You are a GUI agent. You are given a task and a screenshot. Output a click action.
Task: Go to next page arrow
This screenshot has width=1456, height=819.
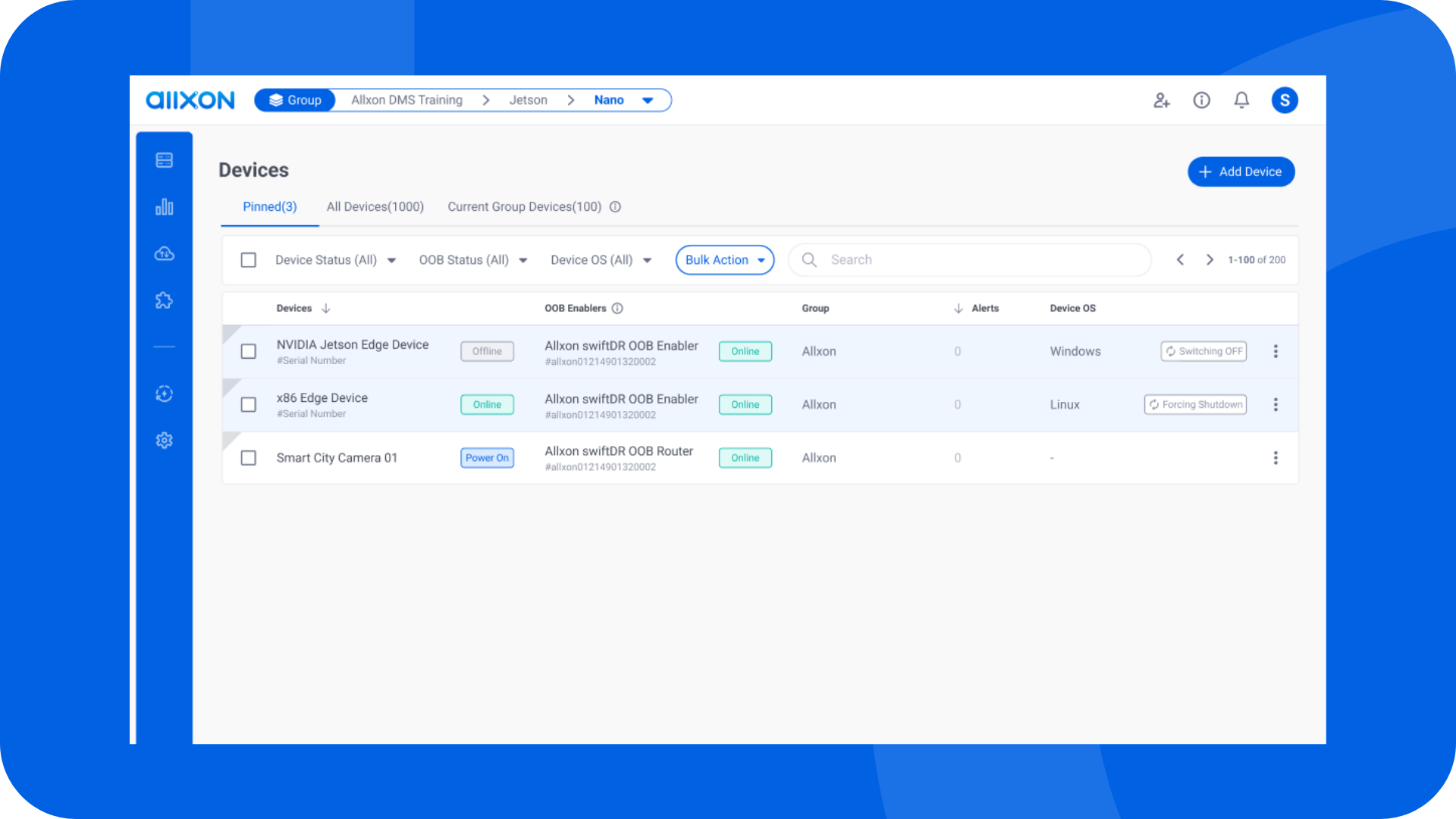1210,260
